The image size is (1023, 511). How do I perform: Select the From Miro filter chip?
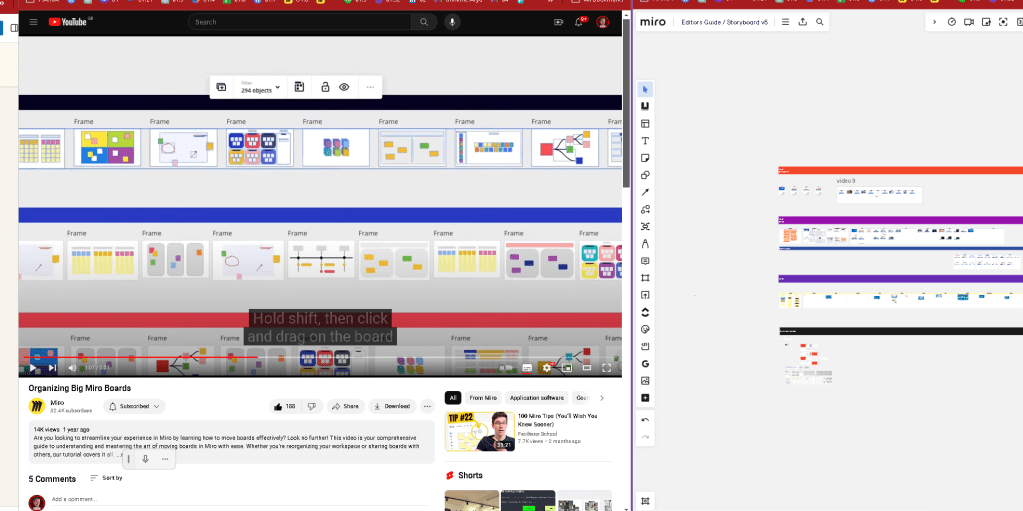point(483,397)
